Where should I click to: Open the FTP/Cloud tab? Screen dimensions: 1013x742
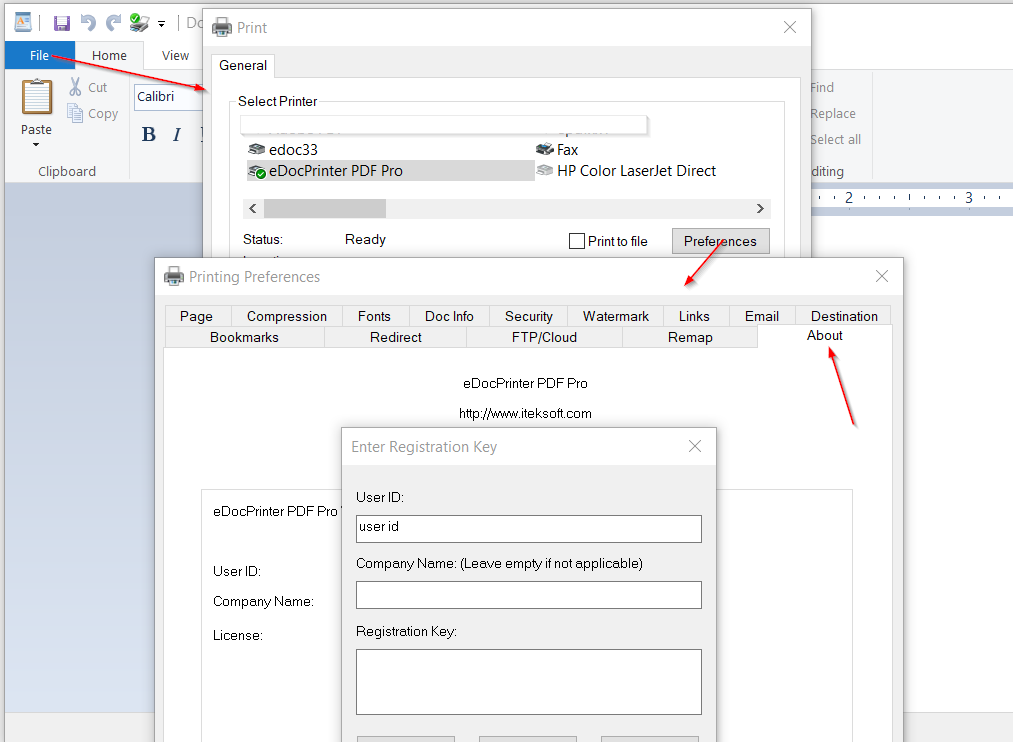544,337
